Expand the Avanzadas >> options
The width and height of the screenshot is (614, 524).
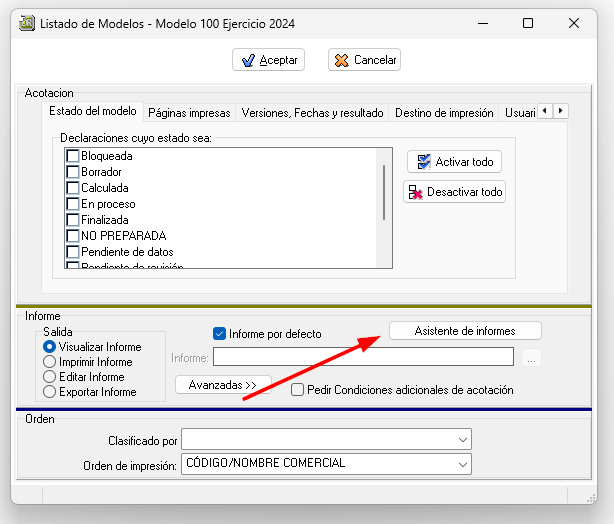(222, 384)
